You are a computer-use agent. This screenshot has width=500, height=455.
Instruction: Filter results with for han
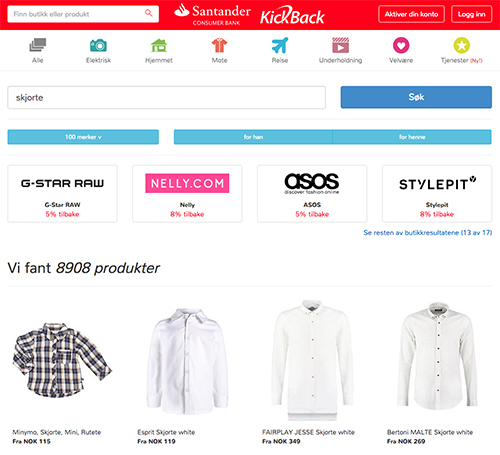[x=253, y=137]
